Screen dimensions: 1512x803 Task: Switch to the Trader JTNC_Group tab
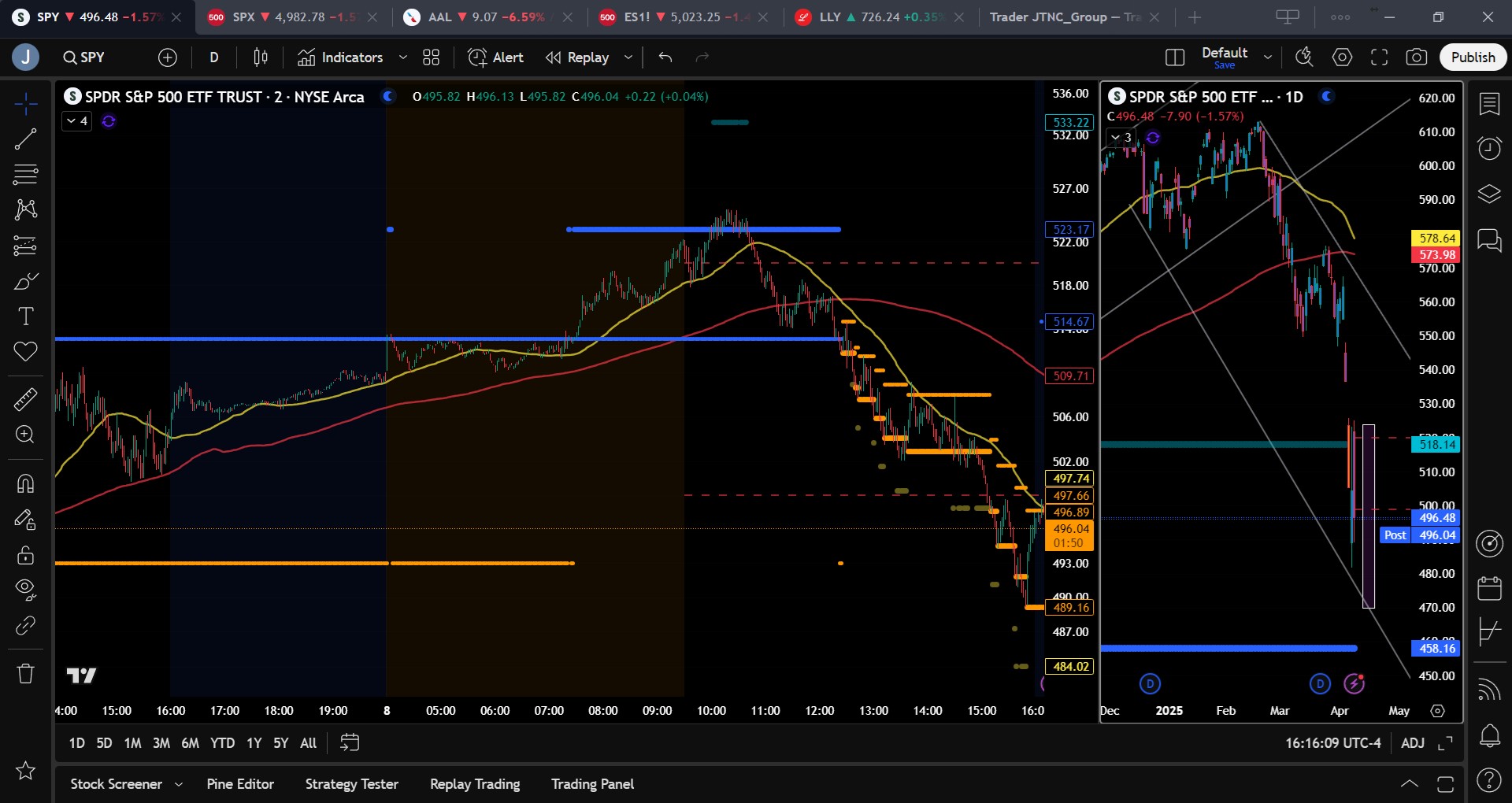[1074, 17]
